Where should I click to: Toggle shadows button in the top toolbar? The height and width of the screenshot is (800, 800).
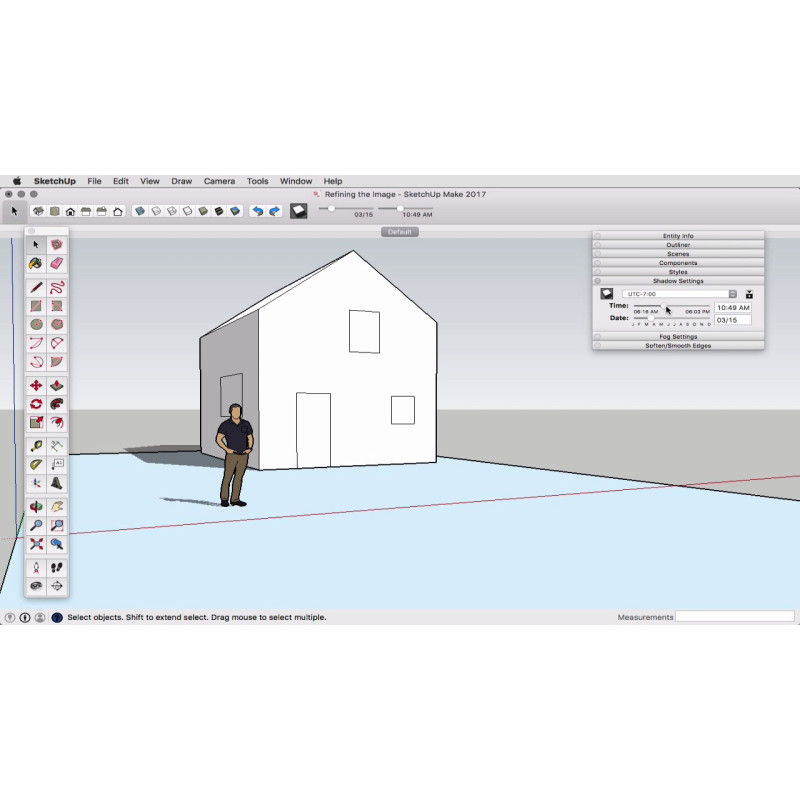298,211
